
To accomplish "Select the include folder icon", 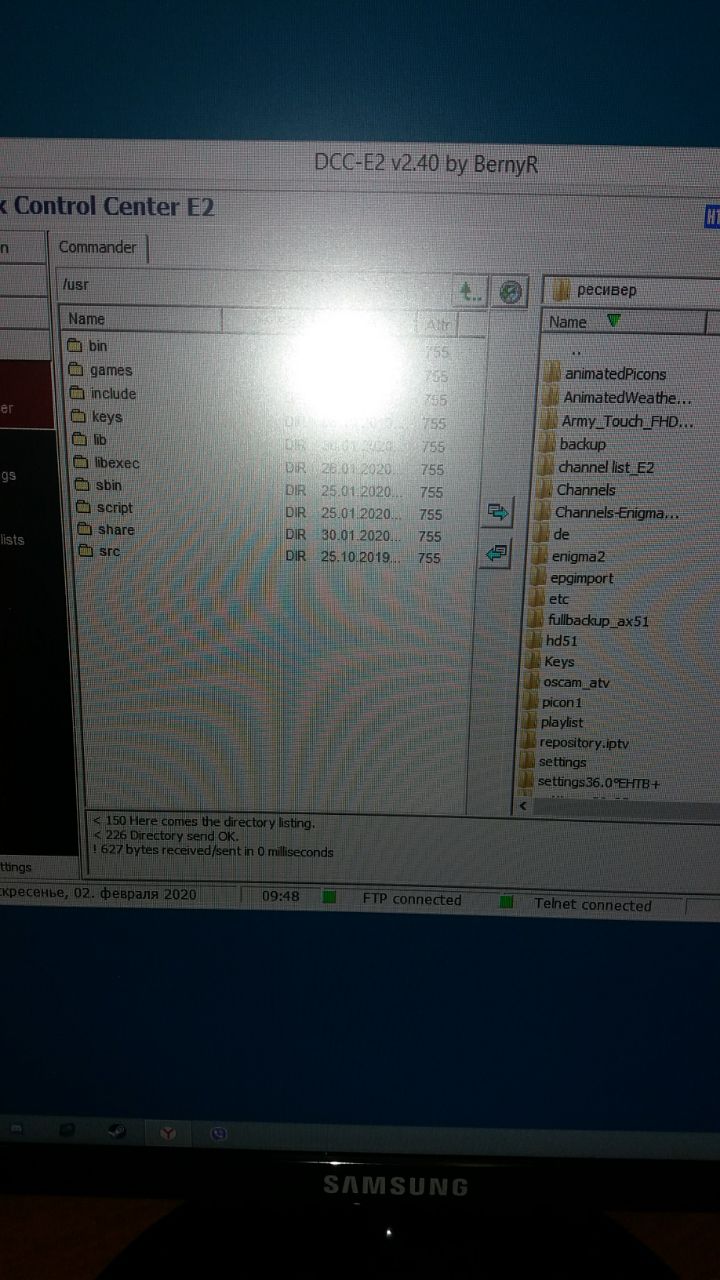I will [x=78, y=394].
